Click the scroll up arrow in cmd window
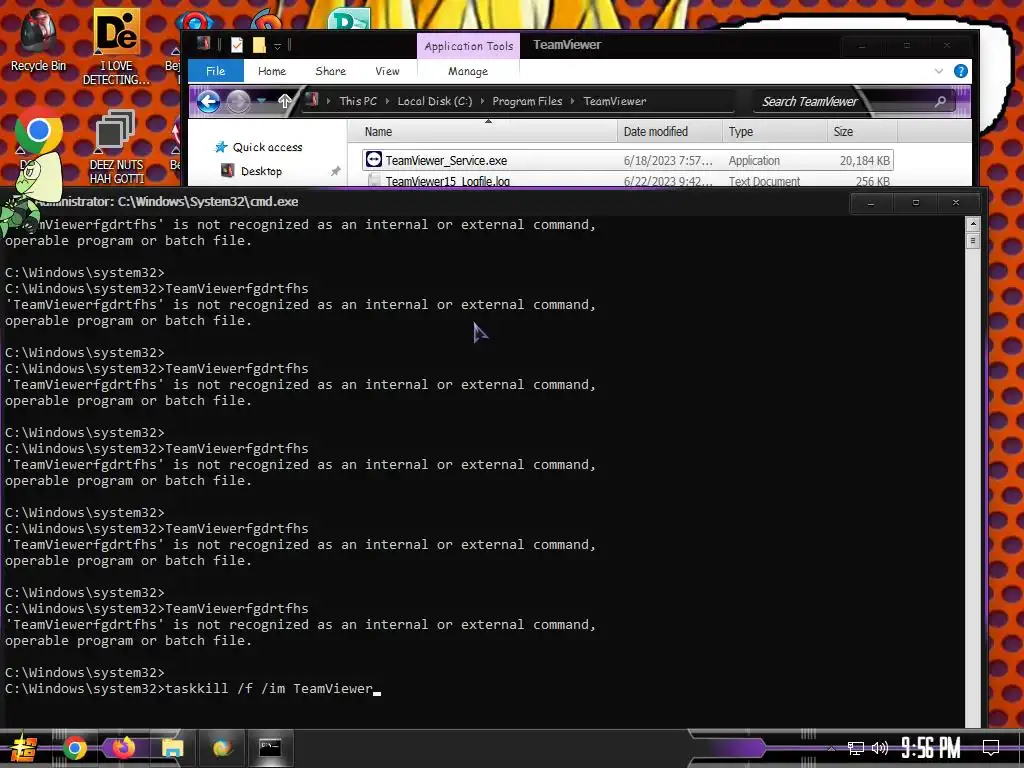Image resolution: width=1024 pixels, height=768 pixels. click(x=972, y=225)
